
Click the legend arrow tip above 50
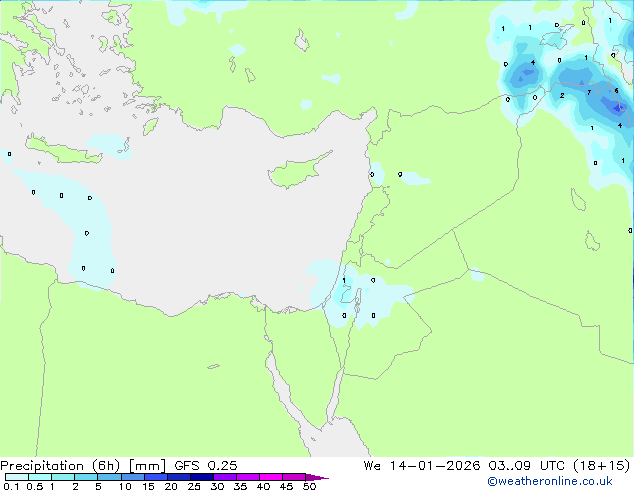[317, 477]
